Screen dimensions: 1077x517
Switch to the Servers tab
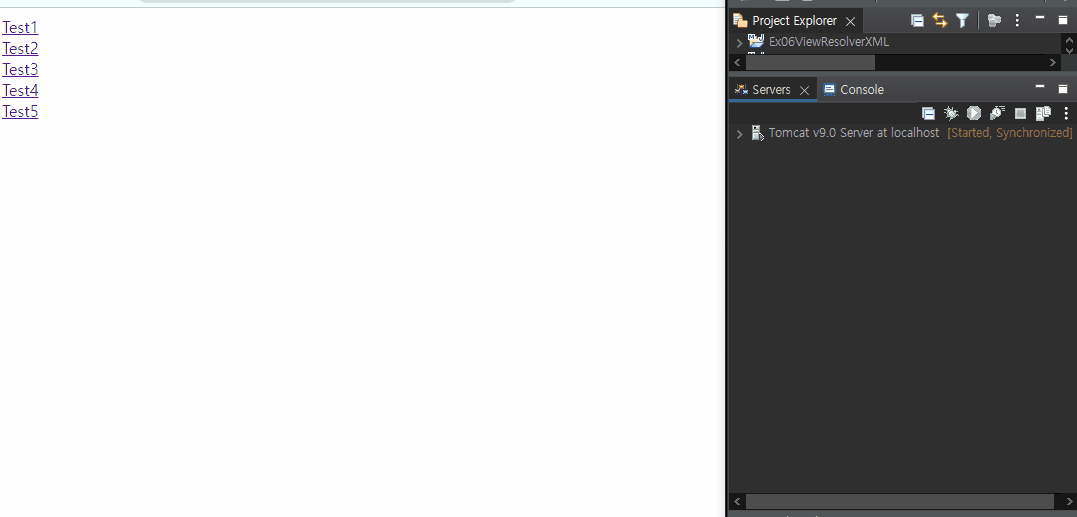(771, 90)
